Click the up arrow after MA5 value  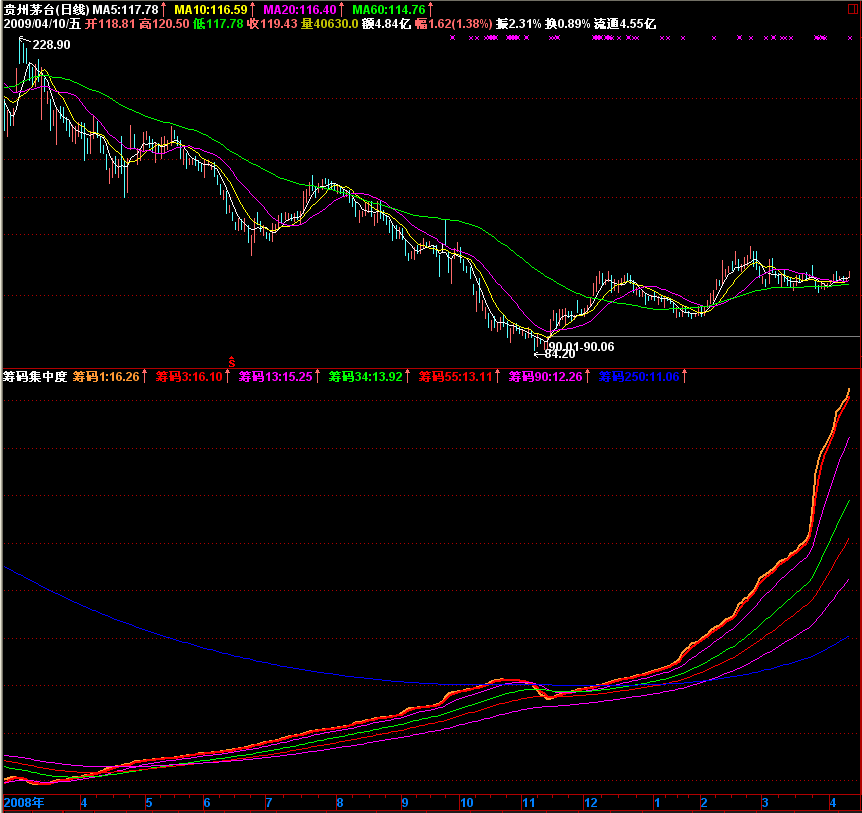pos(165,9)
